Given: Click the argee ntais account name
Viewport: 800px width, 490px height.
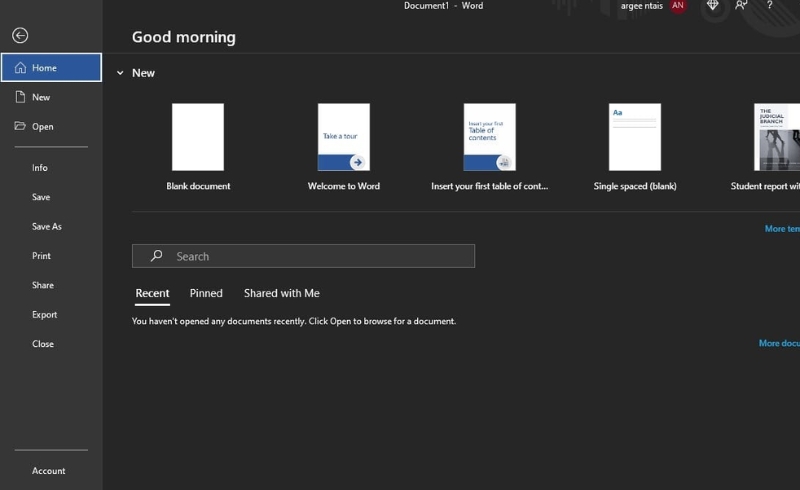Looking at the screenshot, I should [x=641, y=6].
